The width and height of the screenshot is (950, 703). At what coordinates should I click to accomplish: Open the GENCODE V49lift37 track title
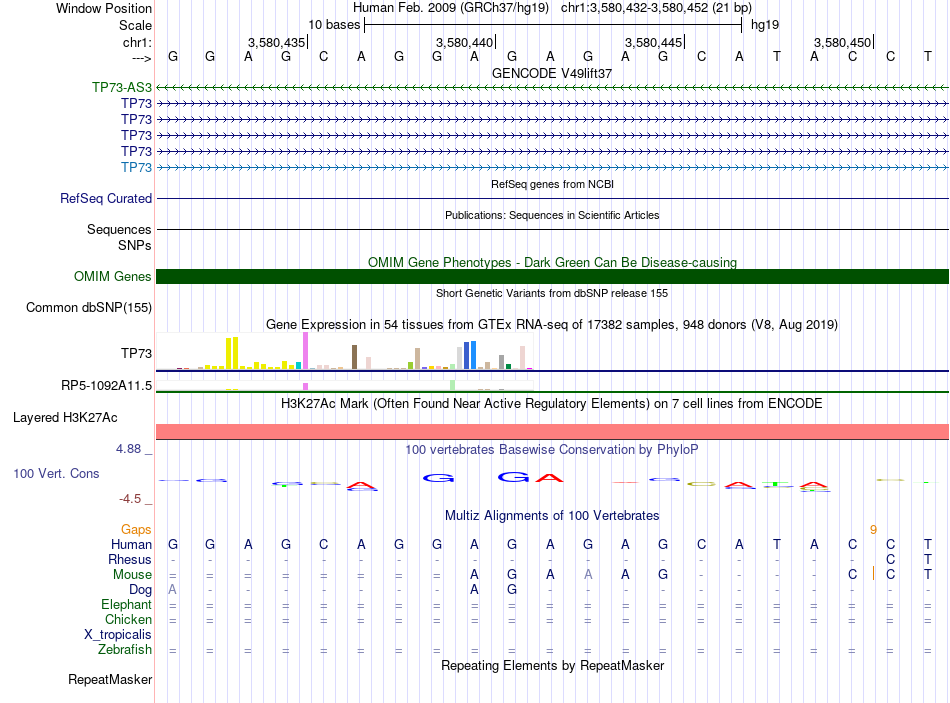tap(552, 73)
